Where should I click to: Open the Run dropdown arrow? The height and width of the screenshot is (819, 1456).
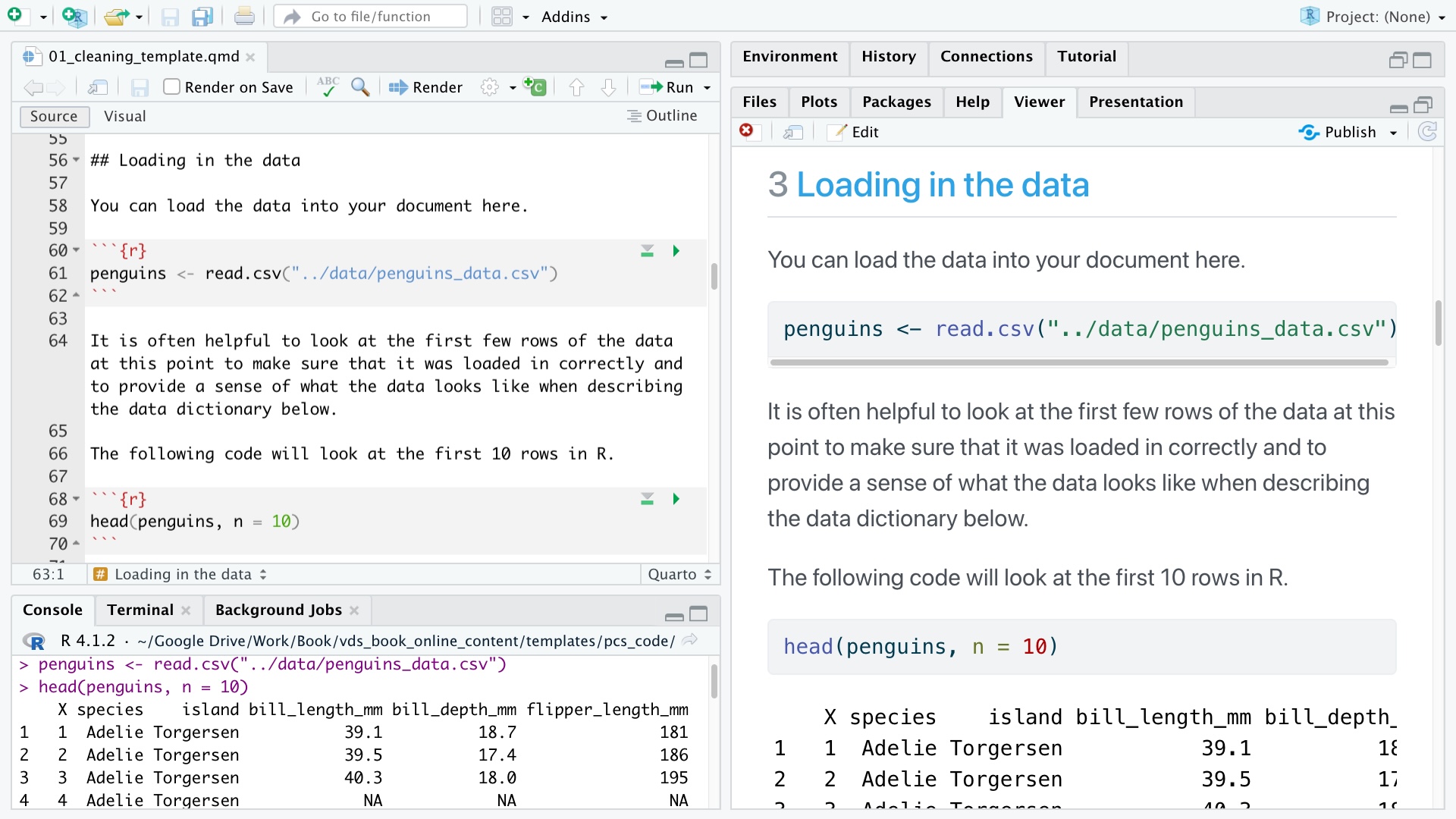tap(708, 88)
